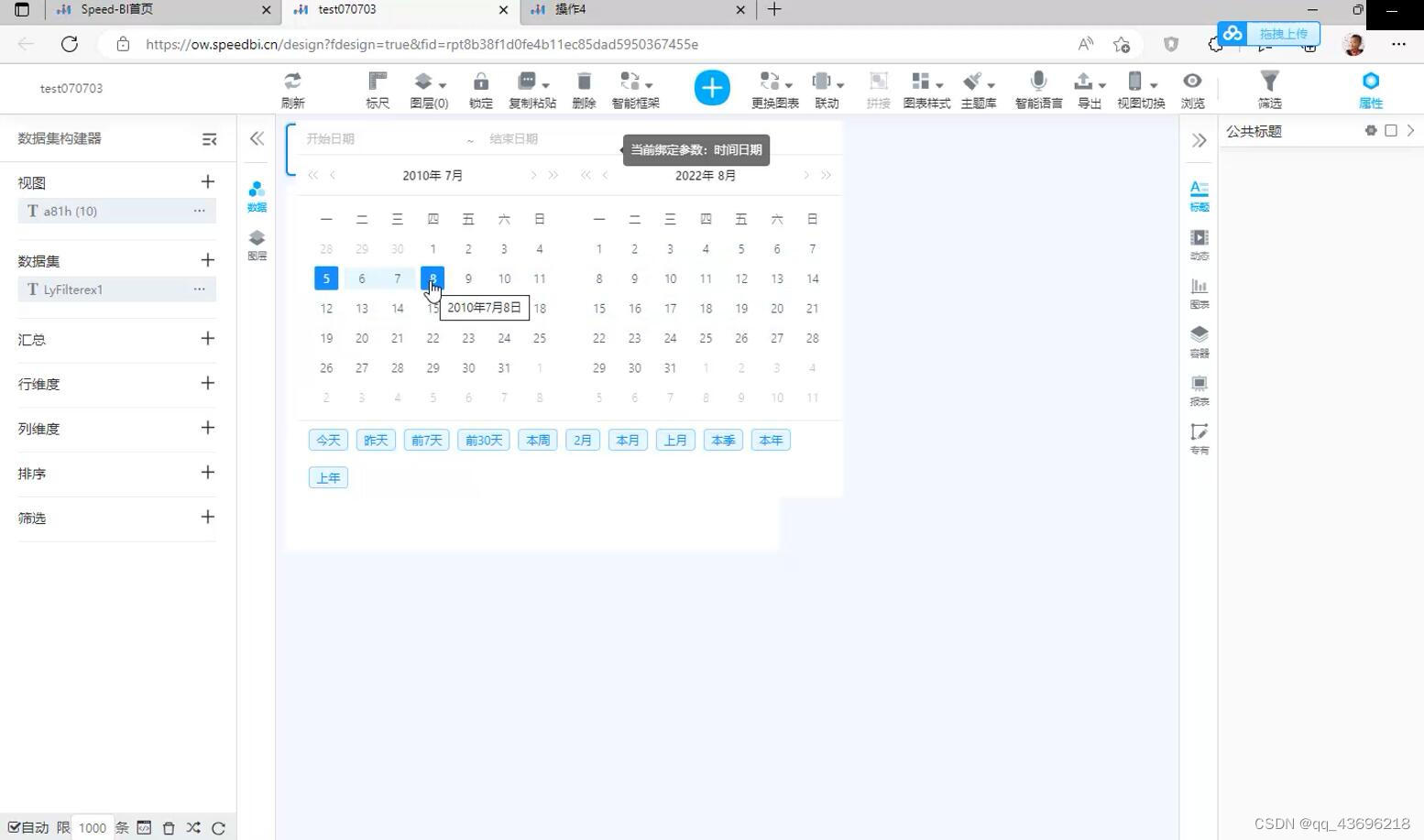Add a 汇总 item with plus
The height and width of the screenshot is (840, 1424).
pyautogui.click(x=208, y=338)
